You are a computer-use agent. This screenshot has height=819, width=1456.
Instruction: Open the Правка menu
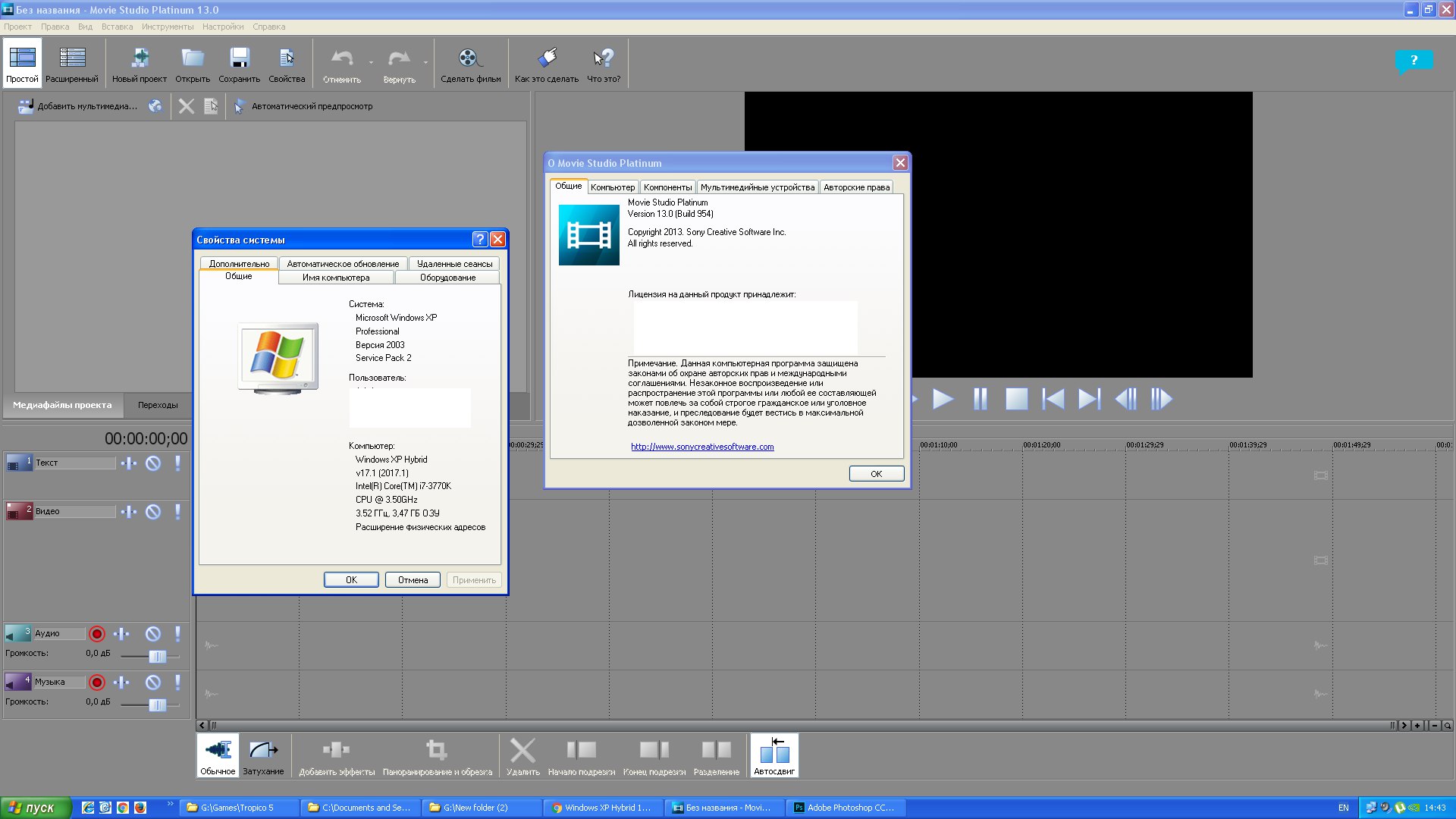pos(55,27)
